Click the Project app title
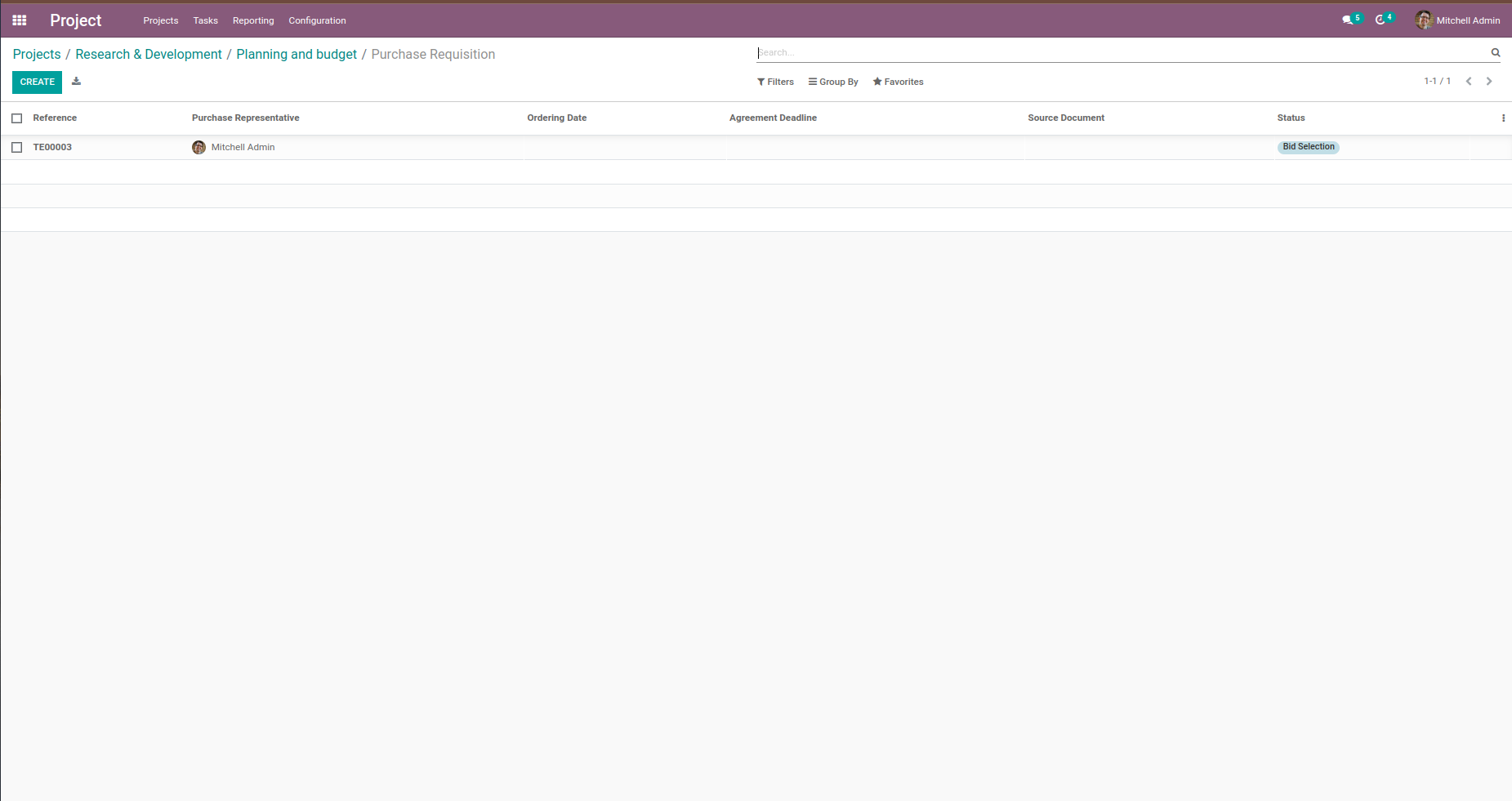 [x=76, y=20]
